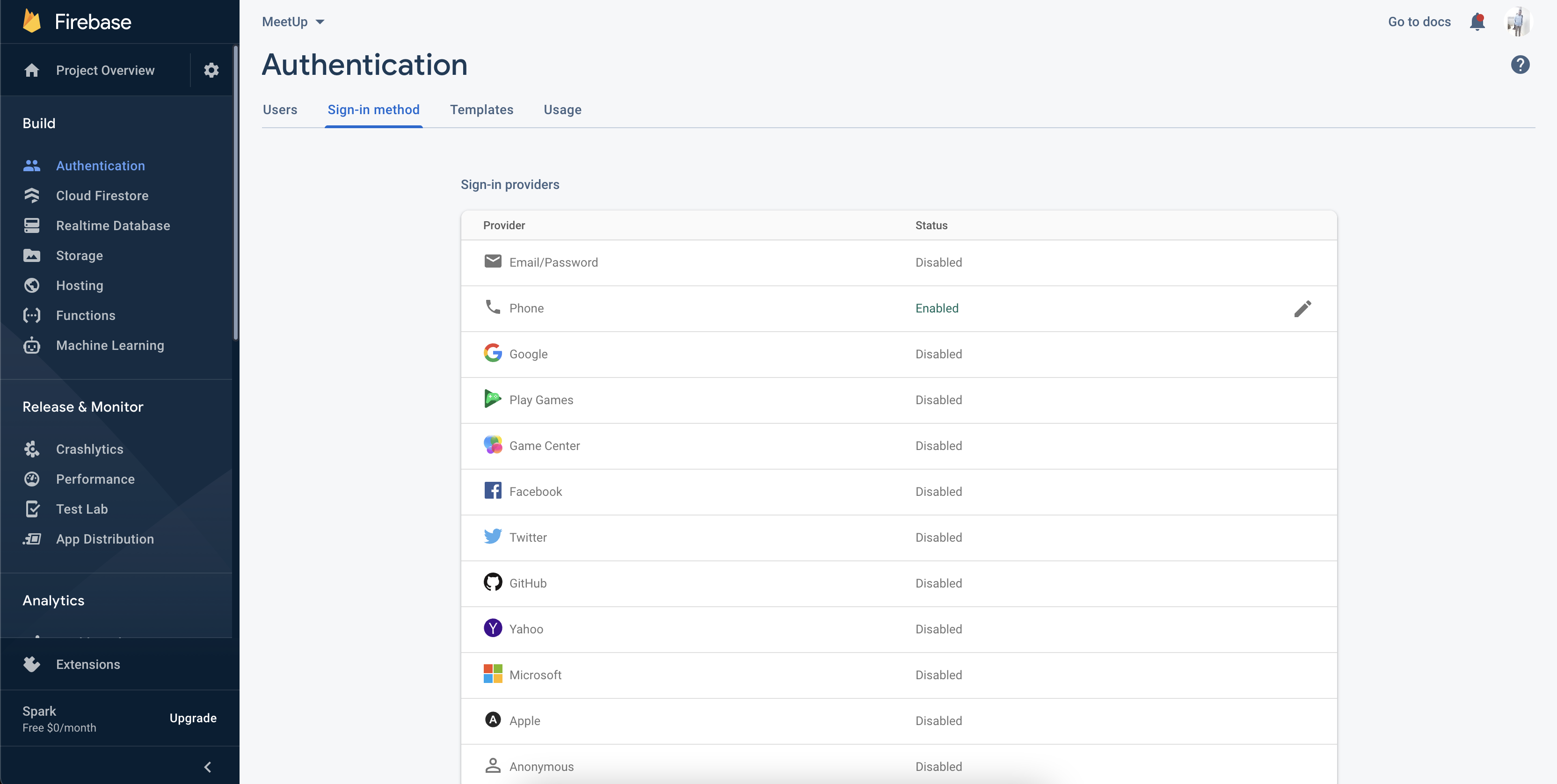Open the help question mark icon
This screenshot has height=784, width=1557.
point(1520,65)
